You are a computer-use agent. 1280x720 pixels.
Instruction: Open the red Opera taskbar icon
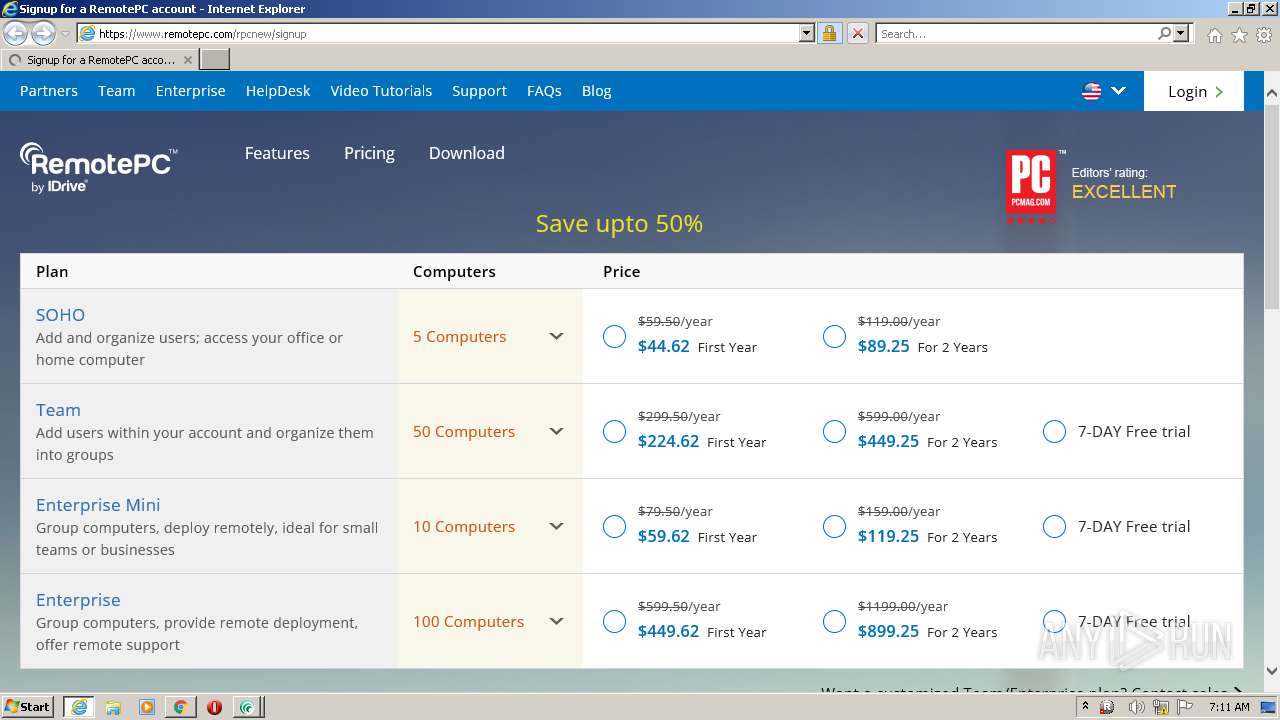coord(214,707)
